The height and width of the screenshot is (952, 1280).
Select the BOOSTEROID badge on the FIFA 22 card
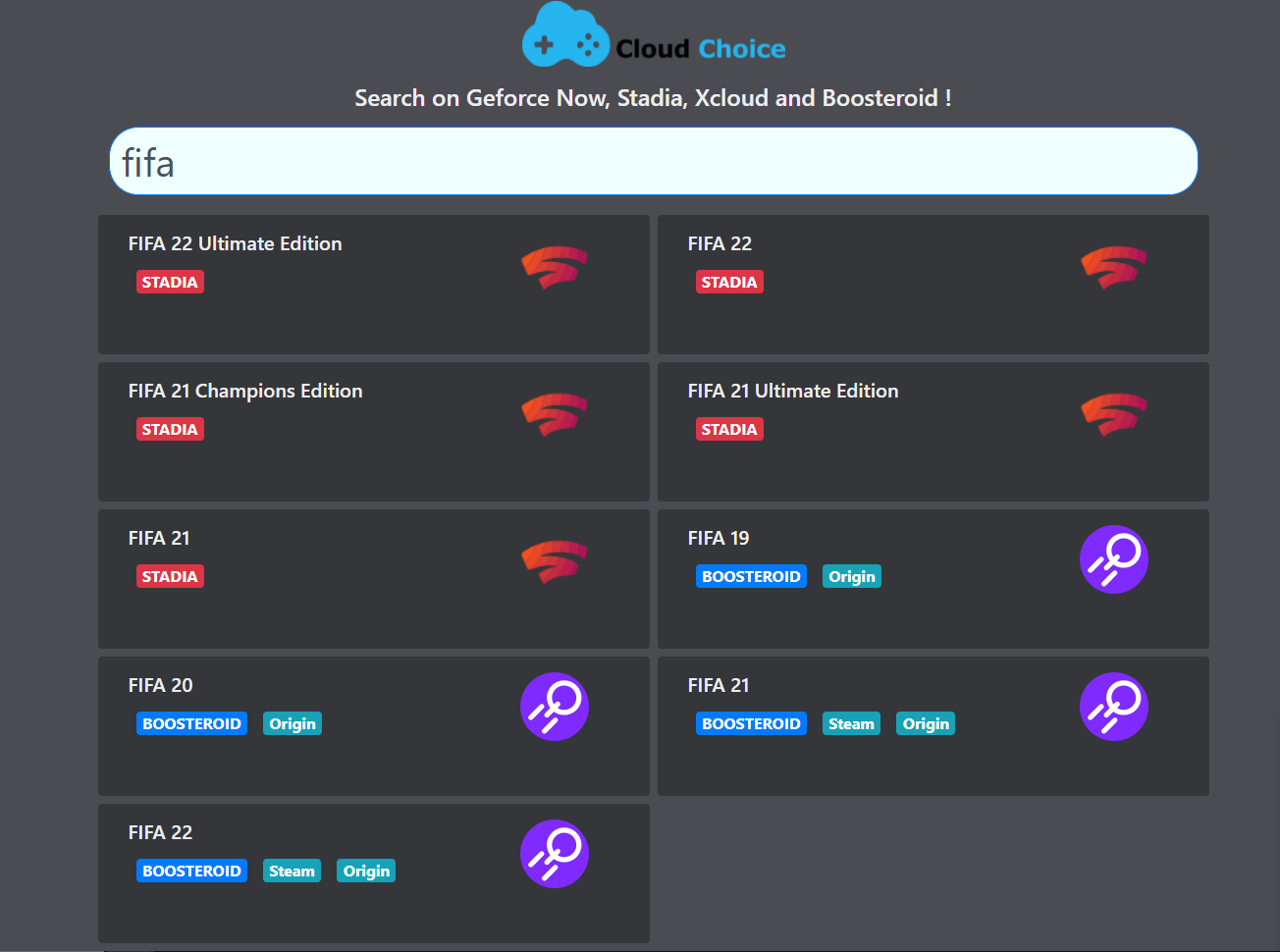[191, 872]
